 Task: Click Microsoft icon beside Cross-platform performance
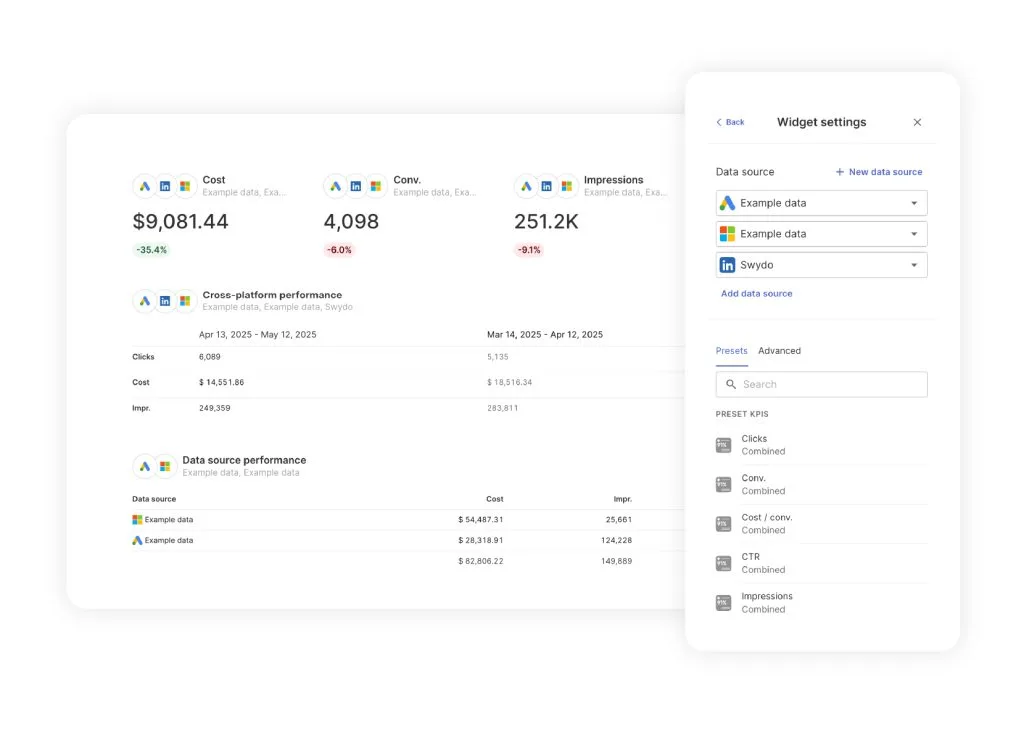(185, 301)
